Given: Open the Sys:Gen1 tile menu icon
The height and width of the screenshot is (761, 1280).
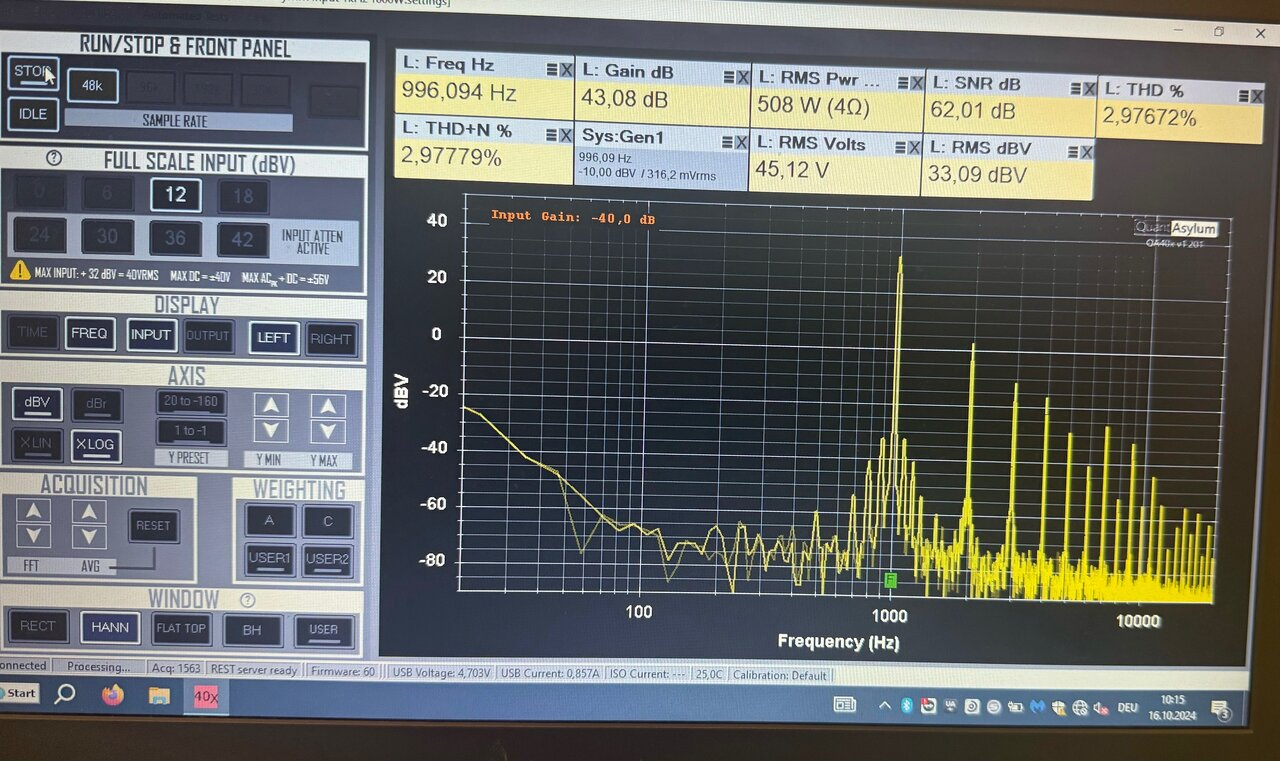Looking at the screenshot, I should tap(727, 142).
